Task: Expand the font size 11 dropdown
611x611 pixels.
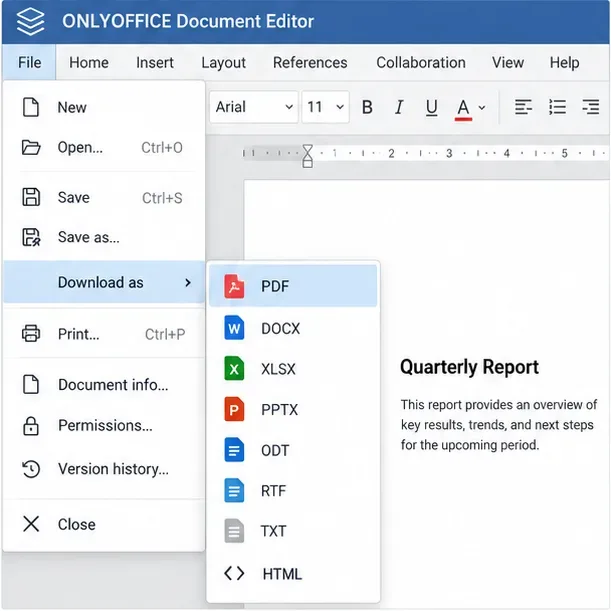Action: tap(325, 107)
